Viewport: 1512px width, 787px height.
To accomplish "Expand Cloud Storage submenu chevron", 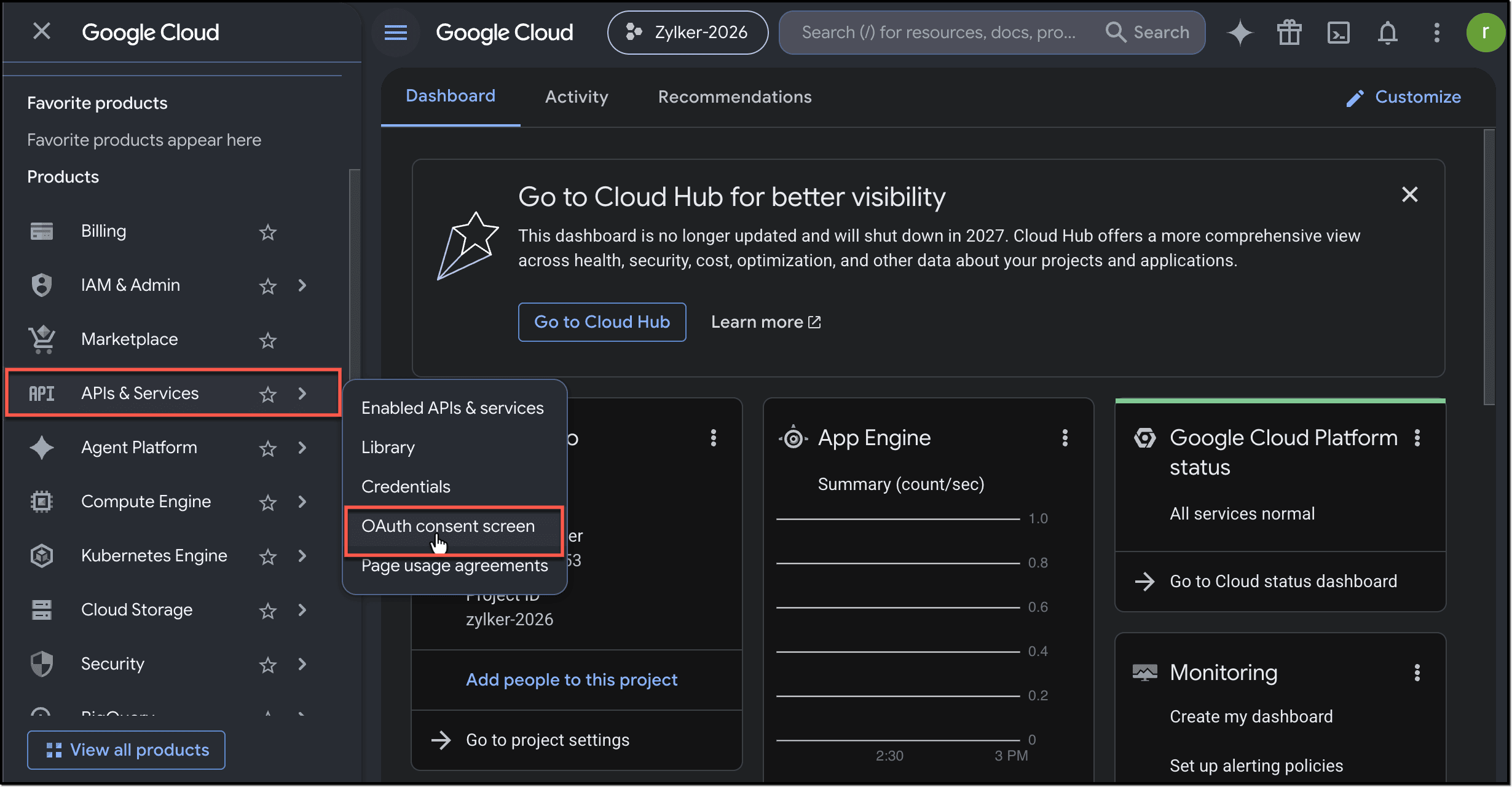I will 302,610.
